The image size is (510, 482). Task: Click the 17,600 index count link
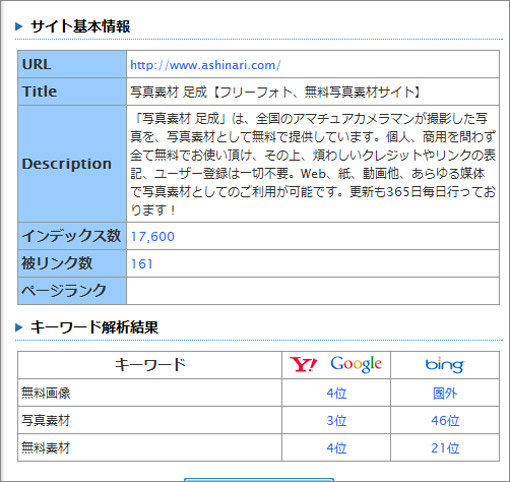click(153, 237)
